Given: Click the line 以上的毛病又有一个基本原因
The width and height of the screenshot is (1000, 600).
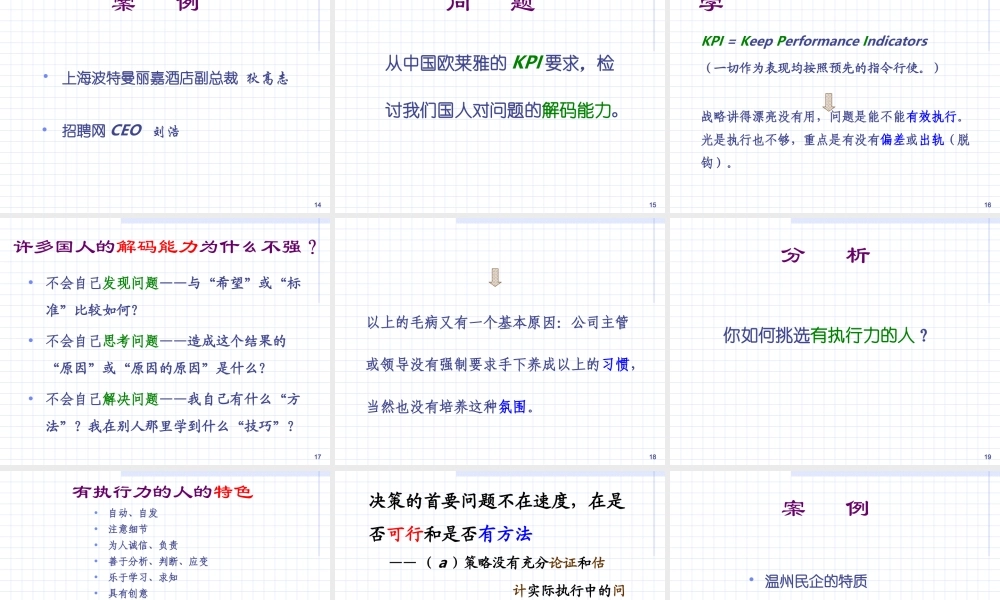Looking at the screenshot, I should 497,323.
